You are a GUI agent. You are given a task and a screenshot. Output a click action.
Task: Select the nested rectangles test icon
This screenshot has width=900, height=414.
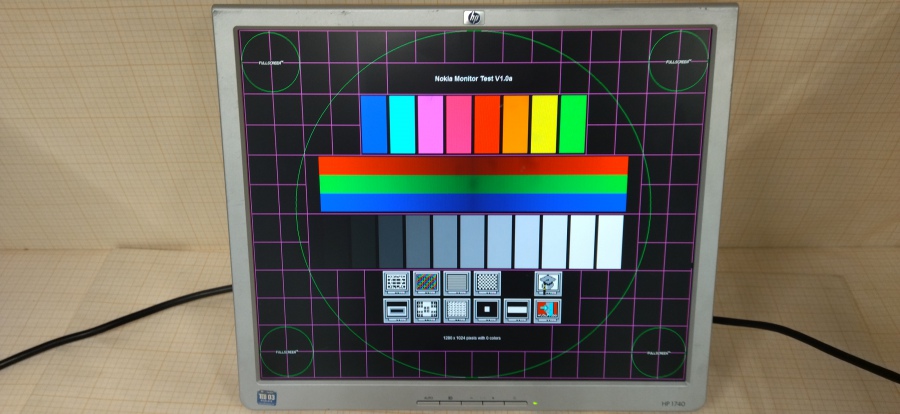pyautogui.click(x=398, y=310)
